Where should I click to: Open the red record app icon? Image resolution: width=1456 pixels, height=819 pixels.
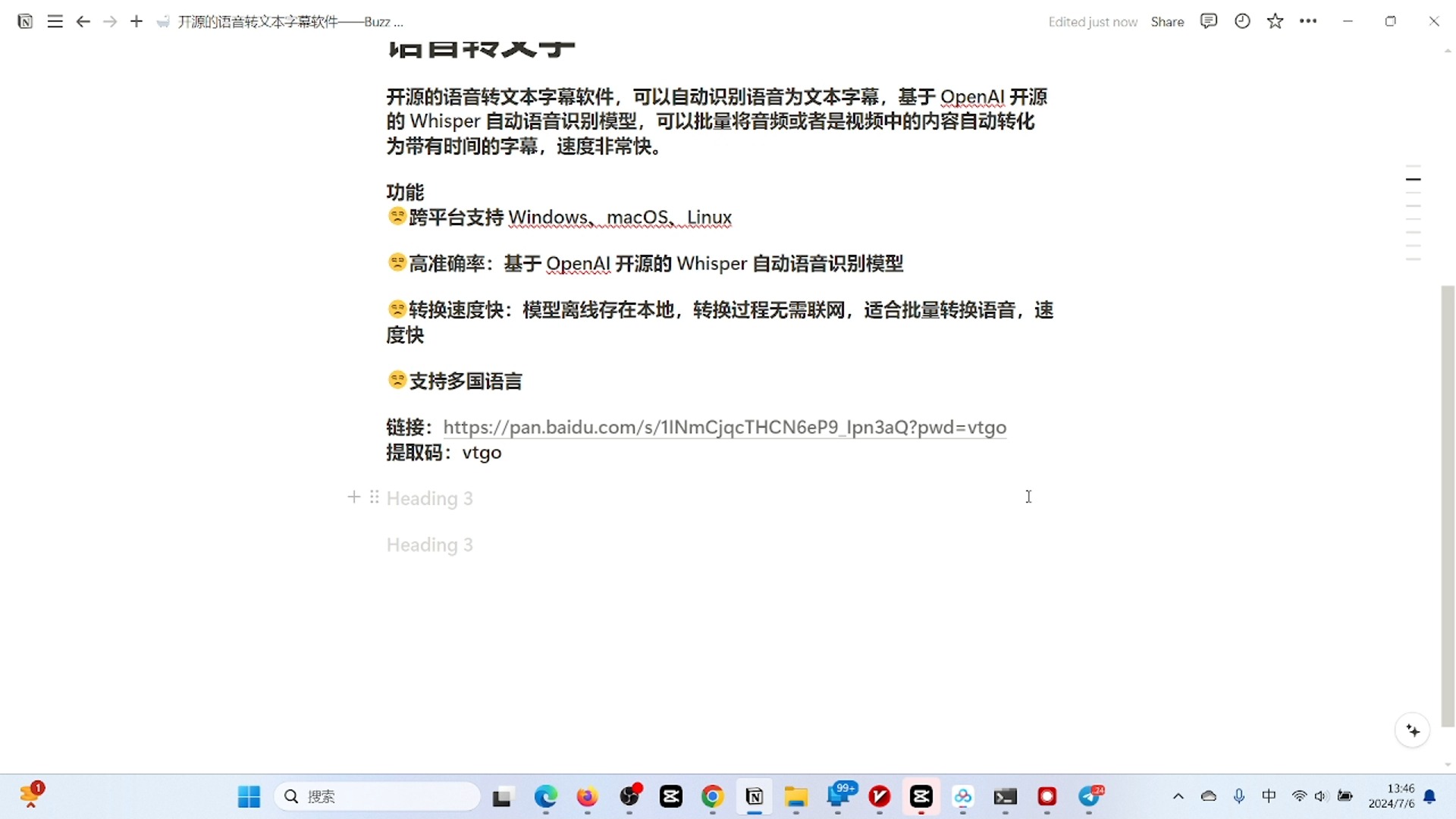point(1047,796)
